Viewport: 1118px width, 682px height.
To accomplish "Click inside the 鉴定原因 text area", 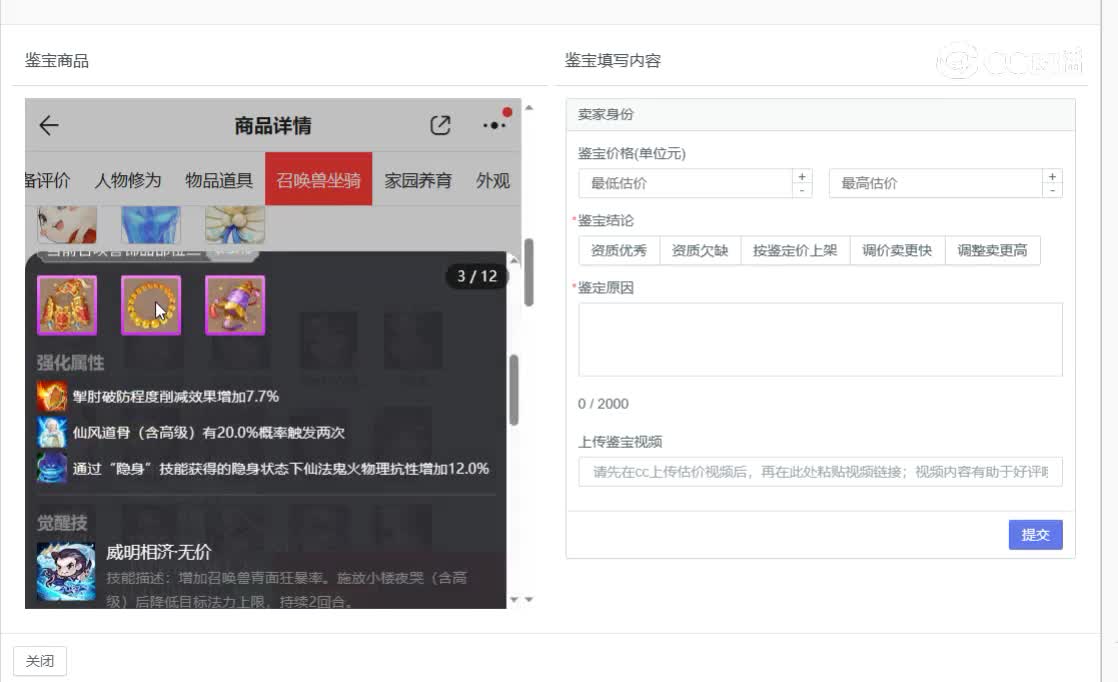I will [820, 338].
